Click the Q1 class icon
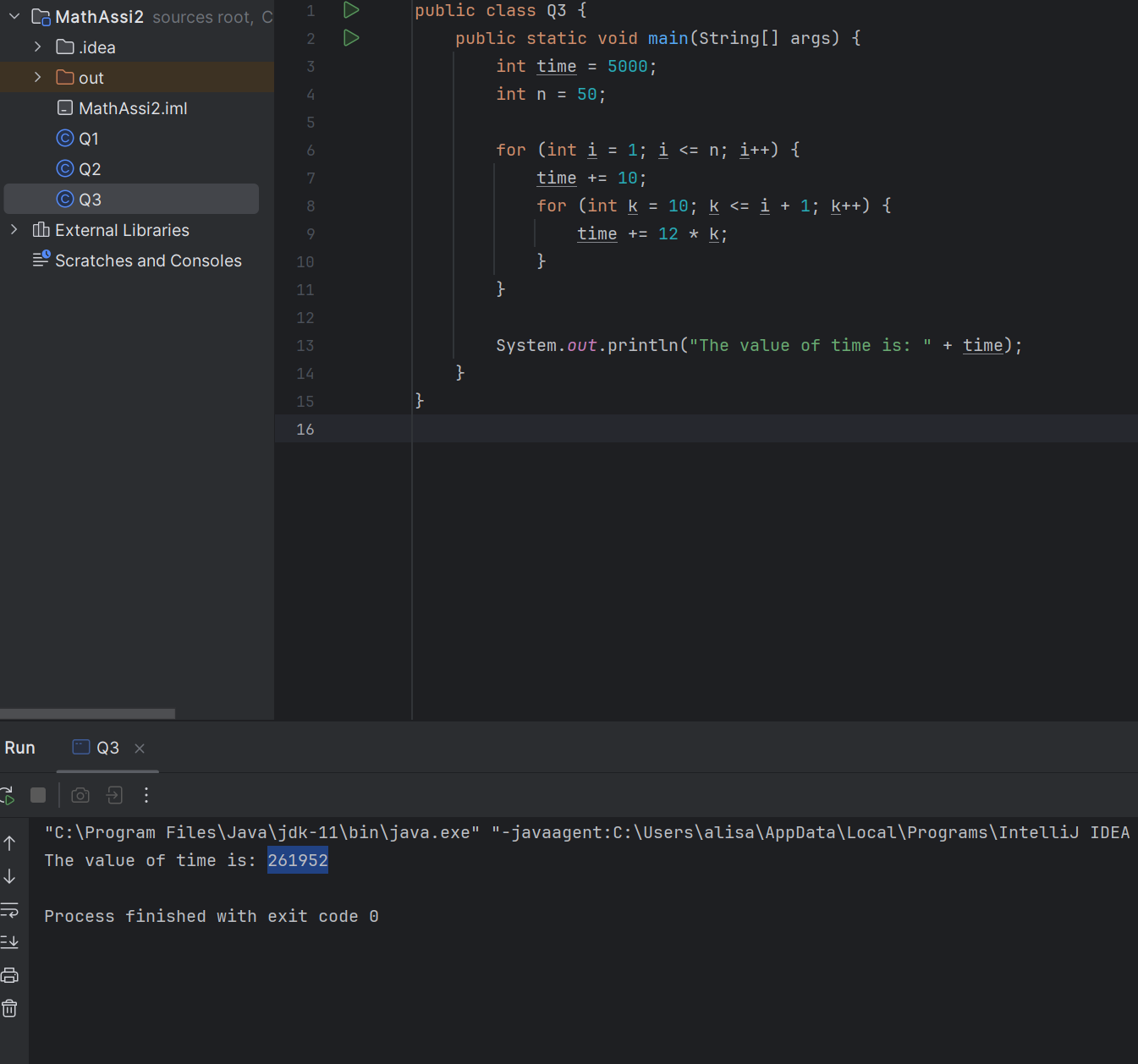The width and height of the screenshot is (1138, 1064). (65, 138)
